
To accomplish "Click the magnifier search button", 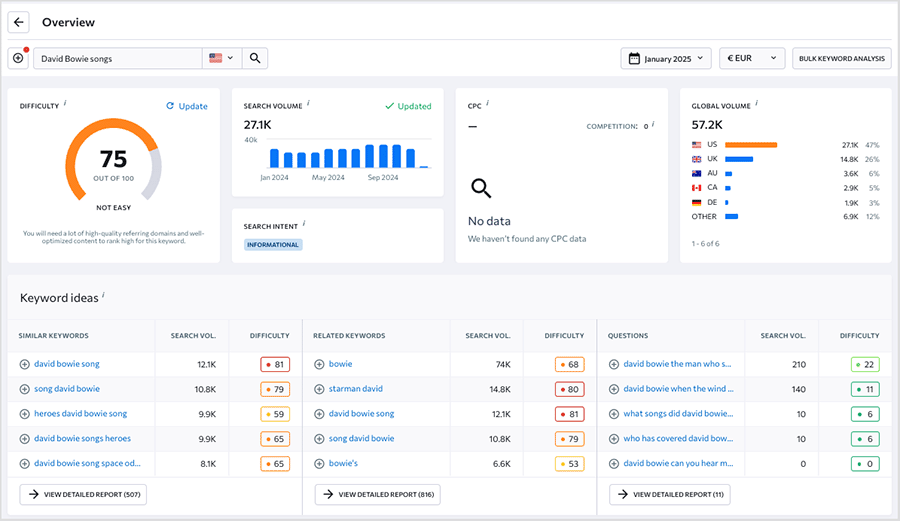I will pyautogui.click(x=255, y=59).
